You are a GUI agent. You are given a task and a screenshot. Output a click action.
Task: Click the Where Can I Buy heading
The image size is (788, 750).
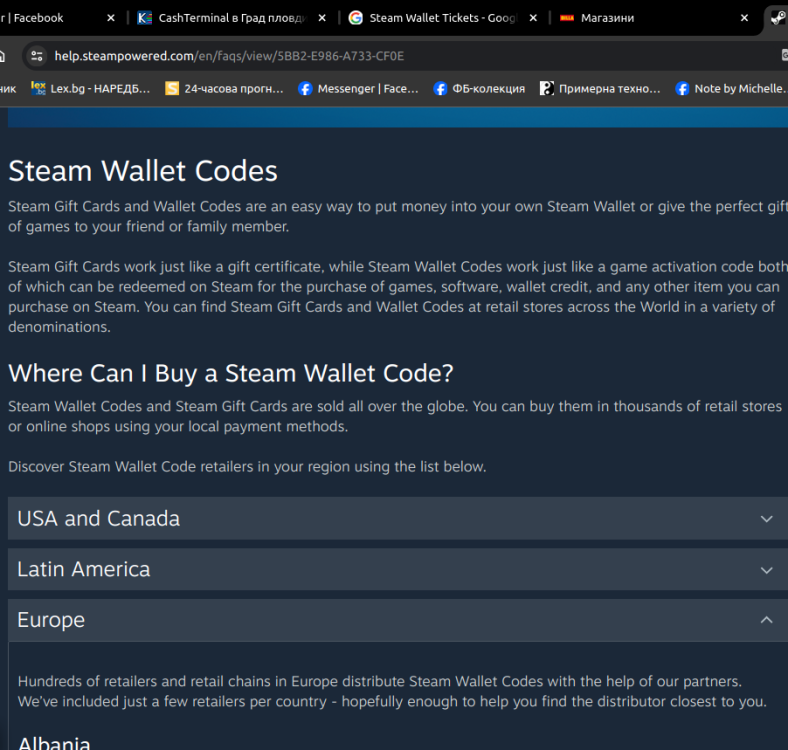[231, 373]
